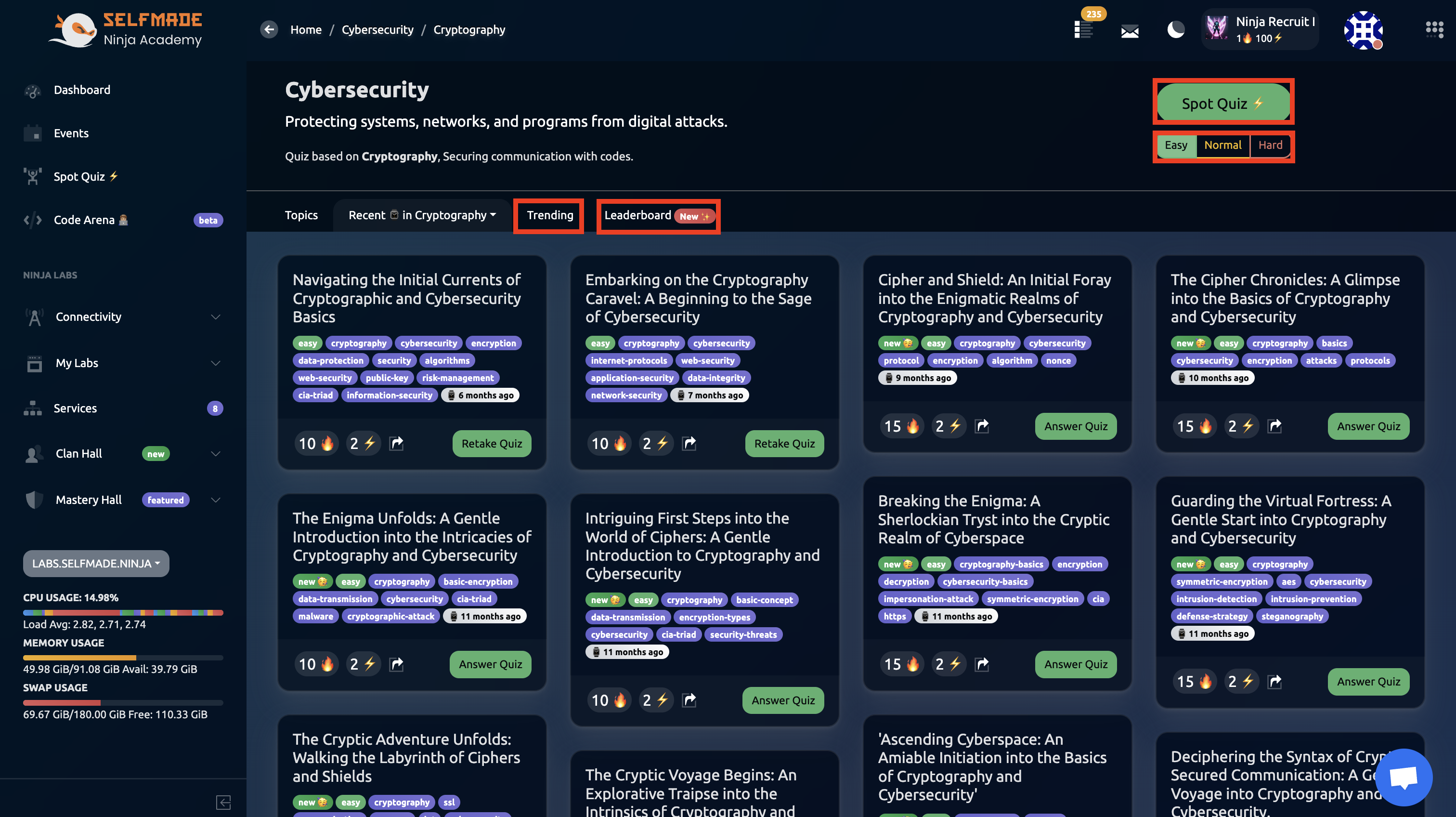The height and width of the screenshot is (817, 1456).
Task: Open the Recent in Cryptography dropdown
Action: 422,215
